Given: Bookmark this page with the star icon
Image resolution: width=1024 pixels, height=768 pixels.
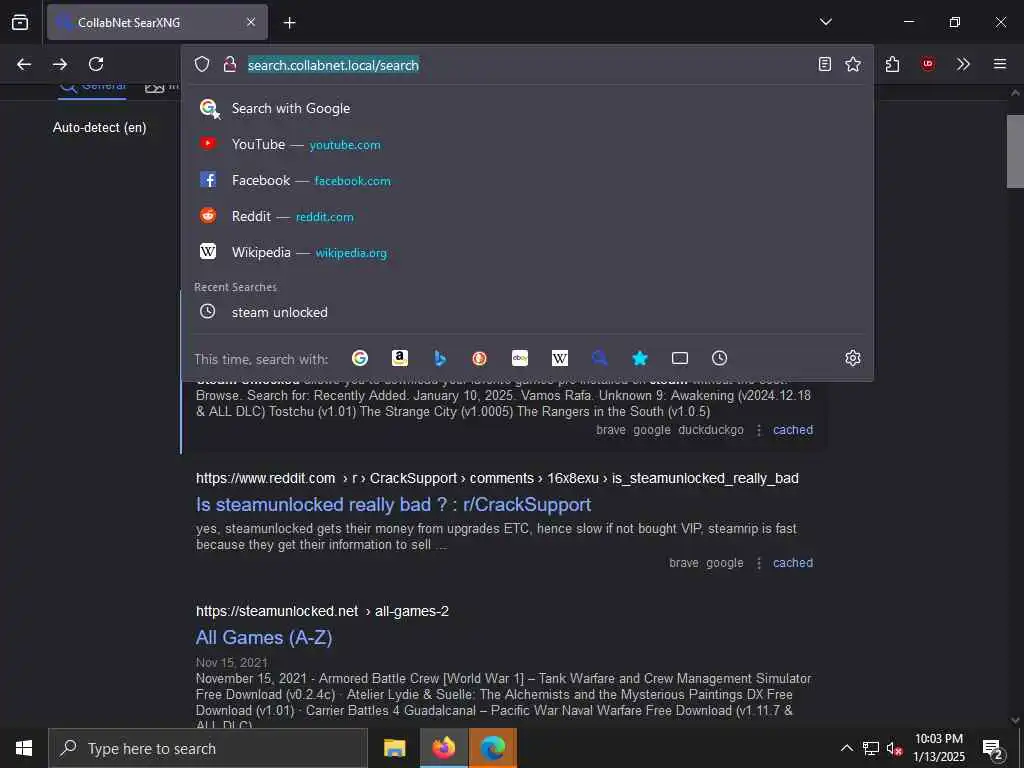Looking at the screenshot, I should pyautogui.click(x=853, y=64).
